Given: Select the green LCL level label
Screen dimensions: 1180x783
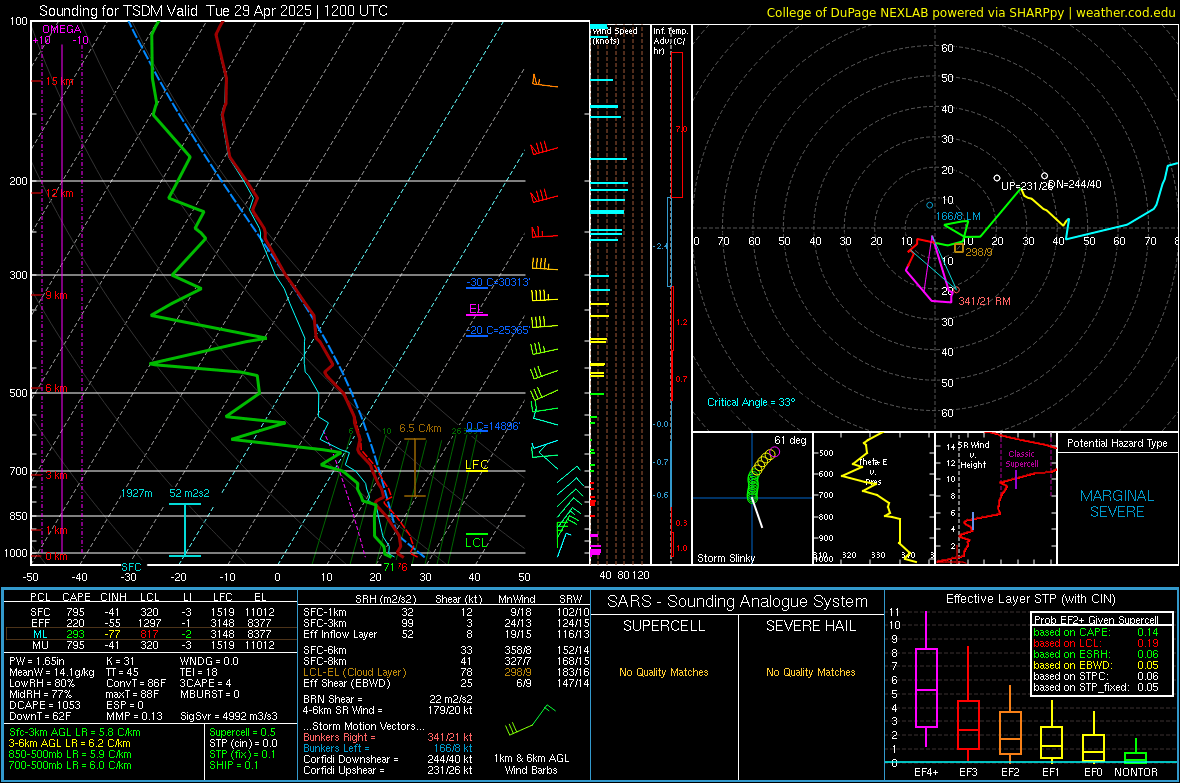Looking at the screenshot, I should click(x=476, y=542).
